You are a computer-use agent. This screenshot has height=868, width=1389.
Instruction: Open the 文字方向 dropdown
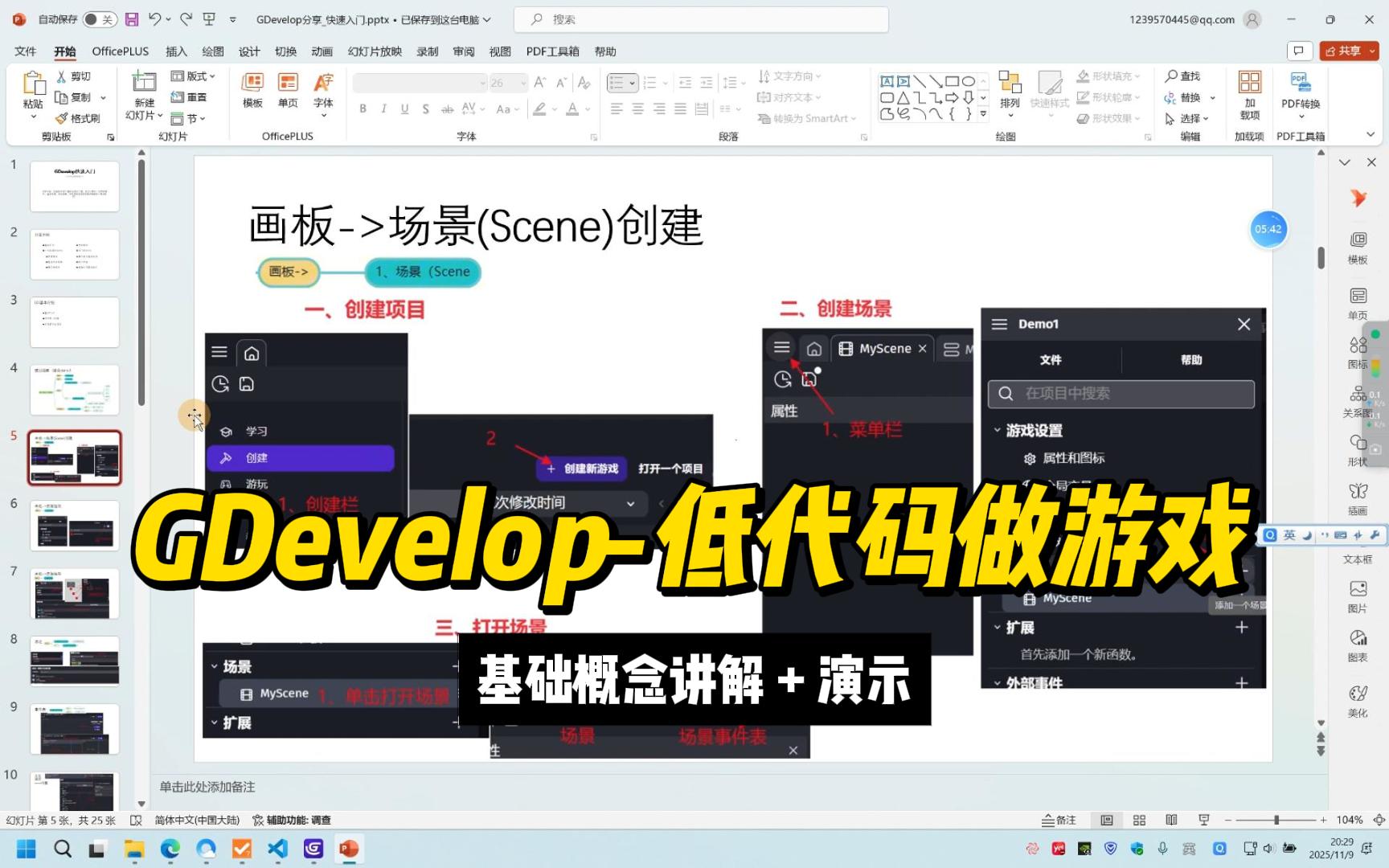(x=789, y=76)
